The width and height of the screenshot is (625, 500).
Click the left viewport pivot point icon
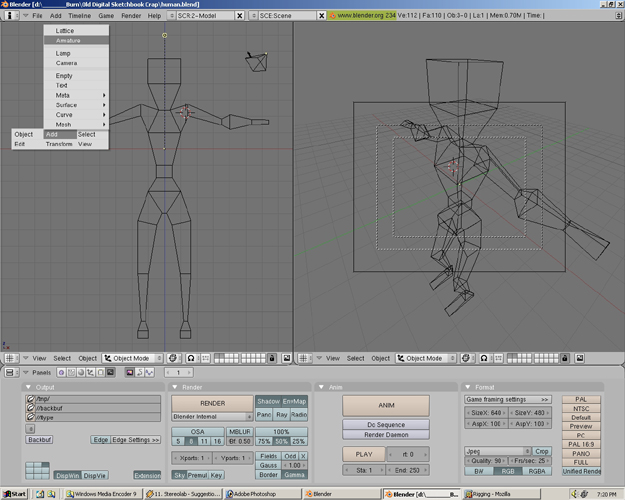click(191, 358)
